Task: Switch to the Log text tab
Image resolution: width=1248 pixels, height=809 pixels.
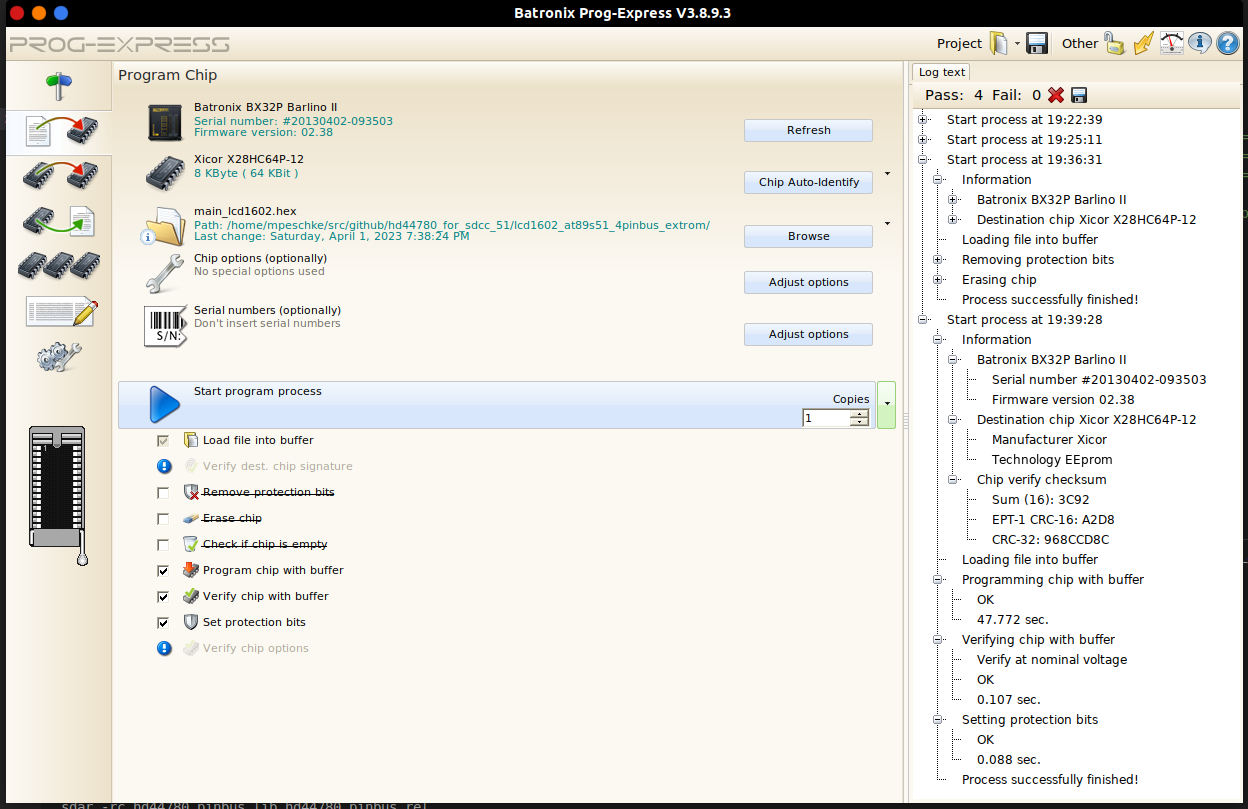Action: click(942, 72)
